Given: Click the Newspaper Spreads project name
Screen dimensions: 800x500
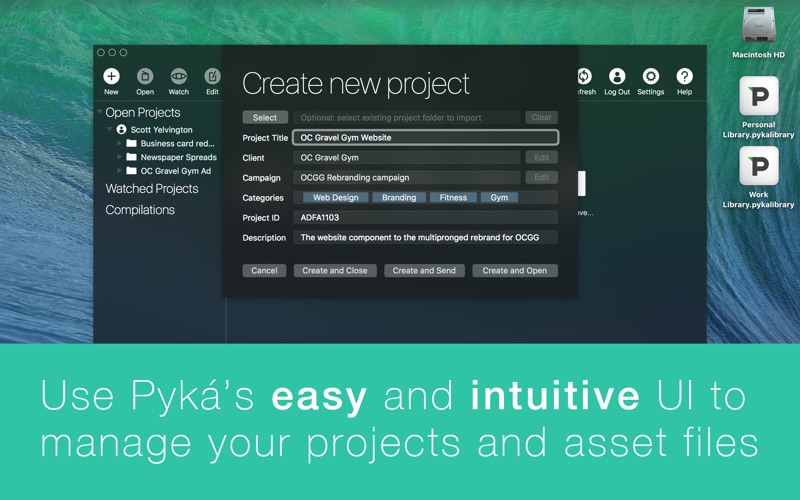Looking at the screenshot, I should [179, 157].
